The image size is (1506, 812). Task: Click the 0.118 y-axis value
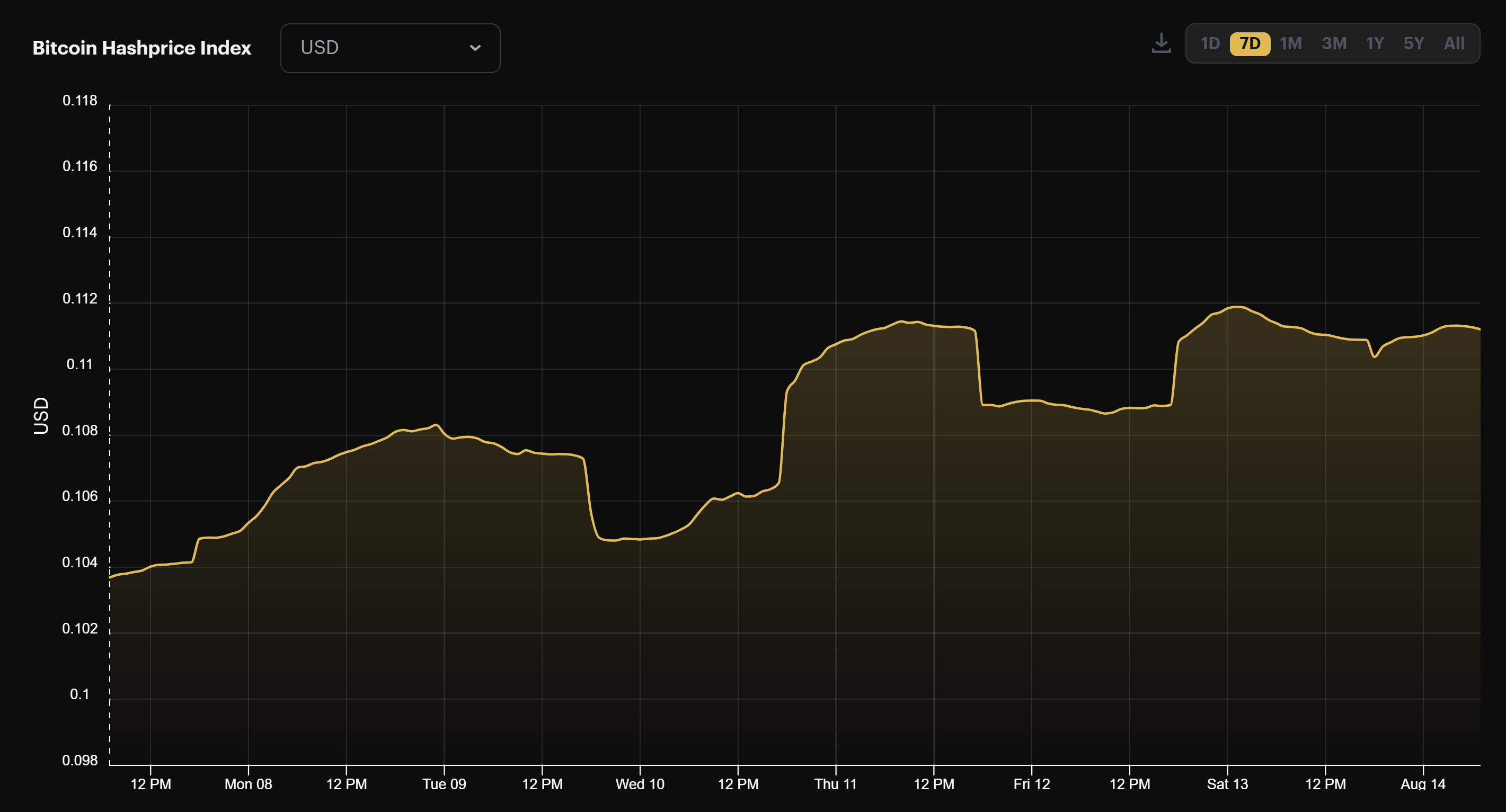79,101
